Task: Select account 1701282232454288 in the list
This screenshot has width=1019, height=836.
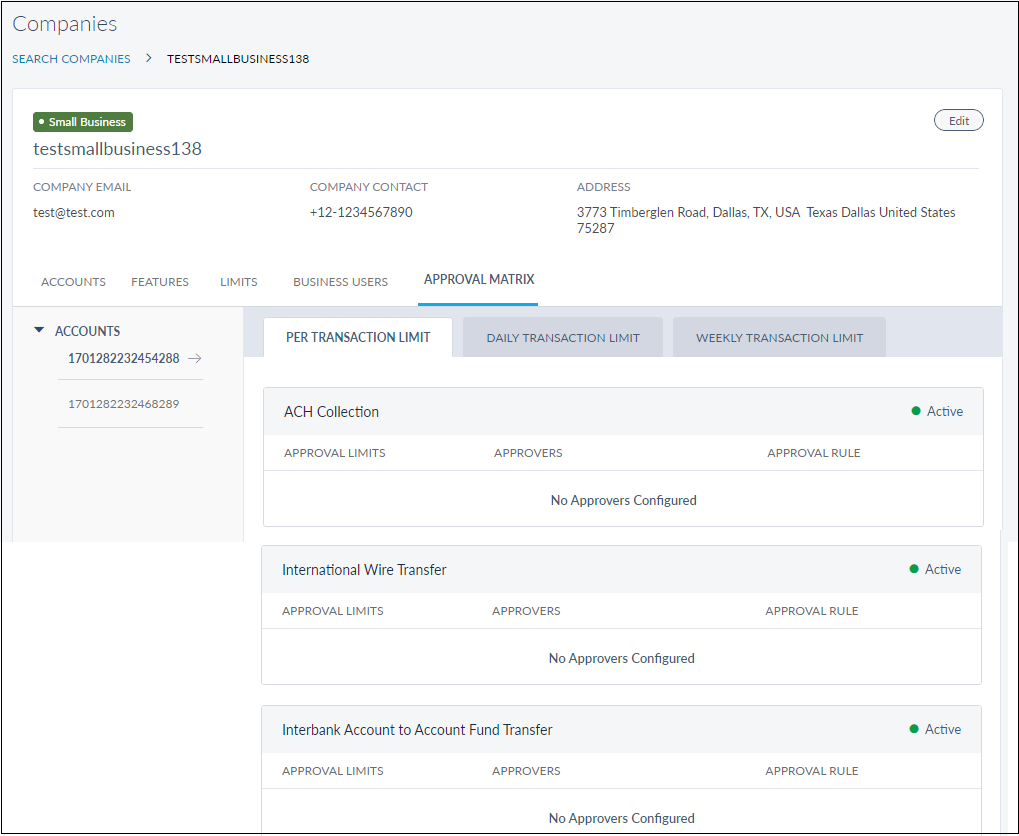Action: (122, 359)
